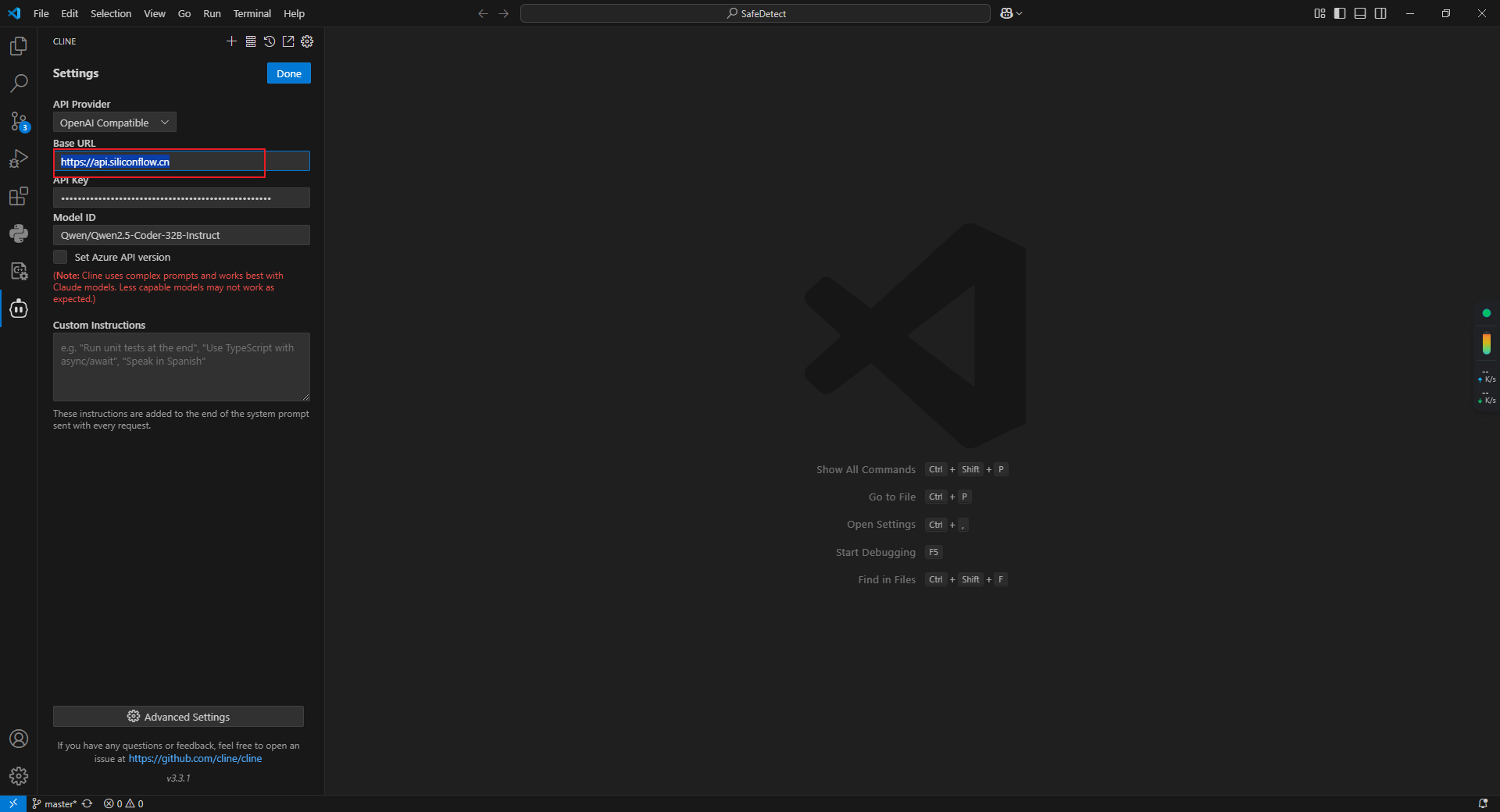Toggle the secondary side bar
Image resolution: width=1500 pixels, height=812 pixels.
click(1380, 13)
